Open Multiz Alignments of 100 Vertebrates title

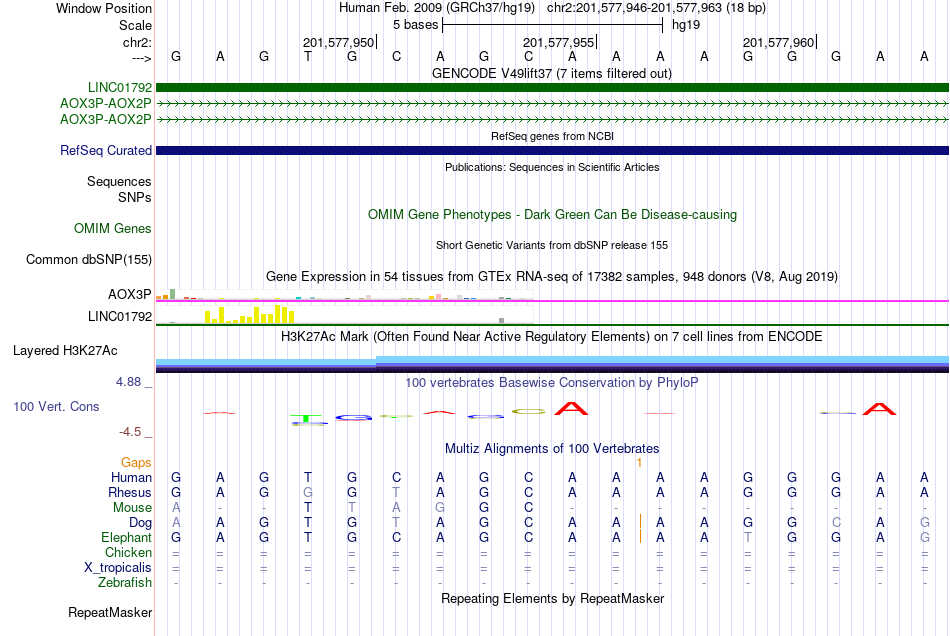[x=552, y=448]
